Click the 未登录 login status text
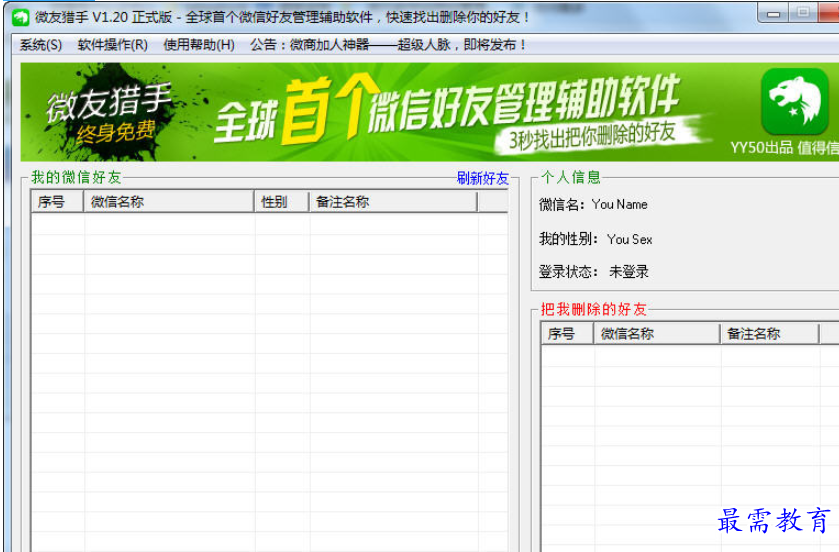Screen dimensions: 839x552 (629, 272)
